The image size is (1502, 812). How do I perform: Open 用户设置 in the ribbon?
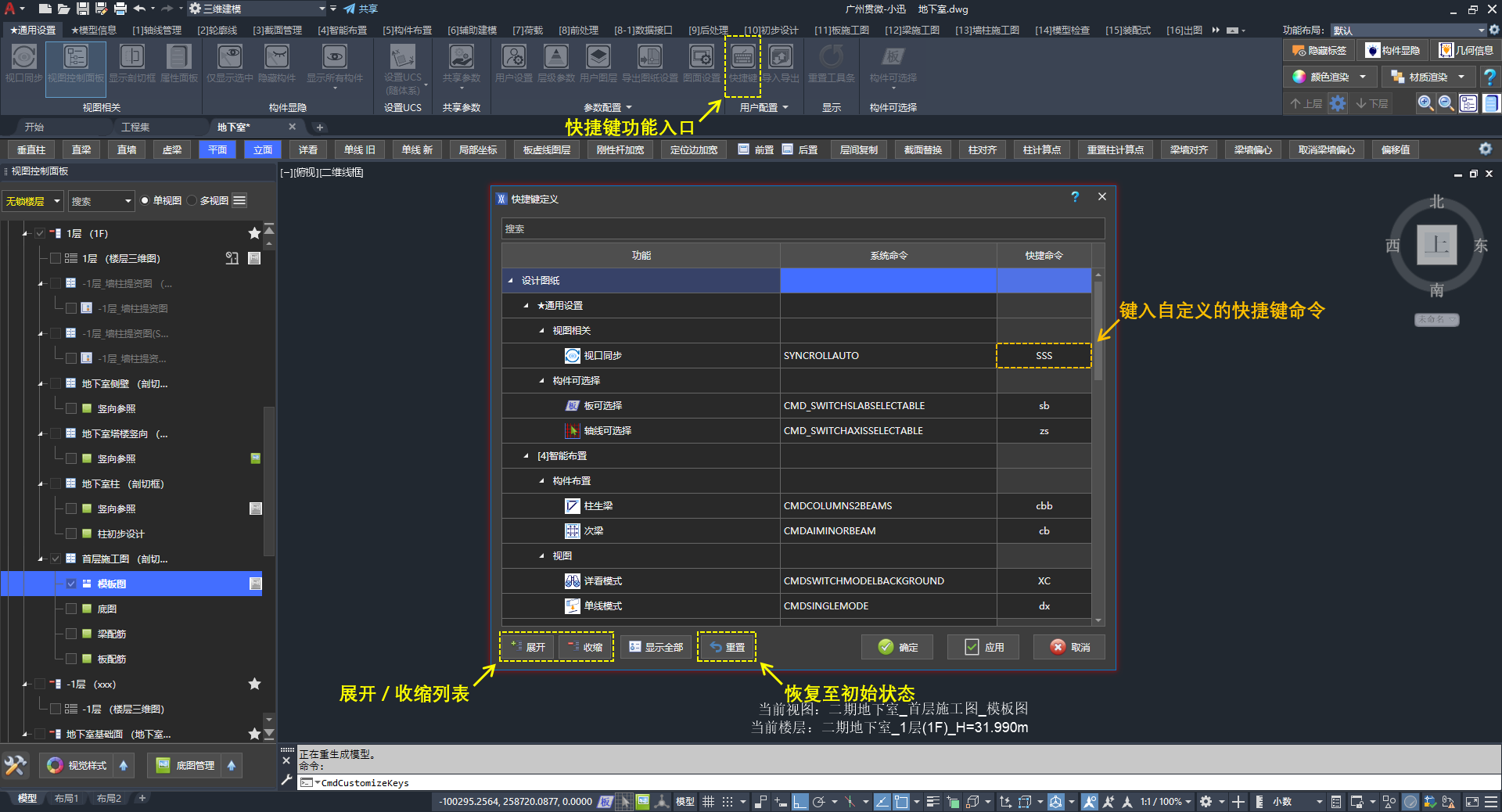pyautogui.click(x=514, y=63)
